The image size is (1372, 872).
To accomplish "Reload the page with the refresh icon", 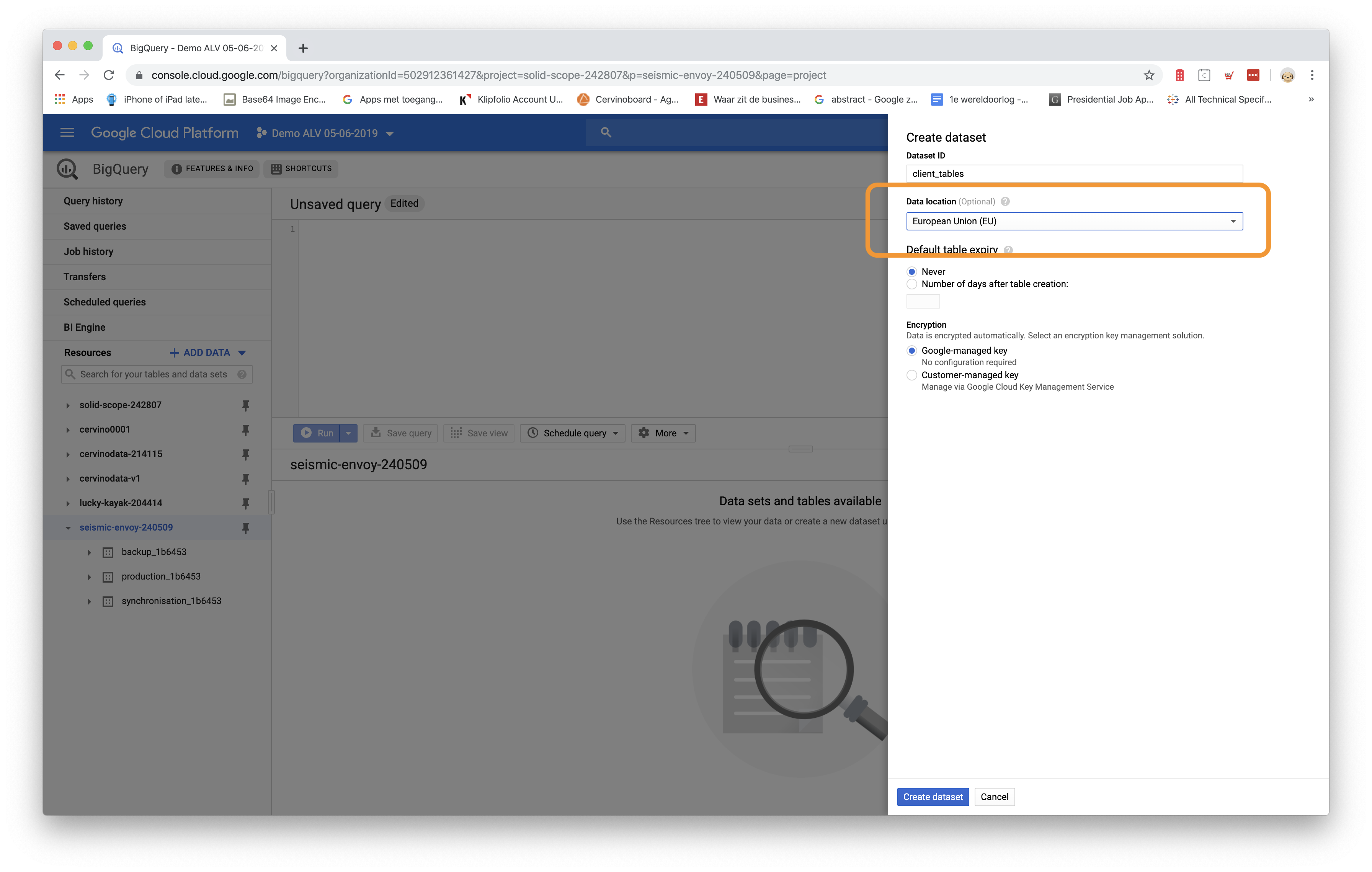I will tap(109, 75).
